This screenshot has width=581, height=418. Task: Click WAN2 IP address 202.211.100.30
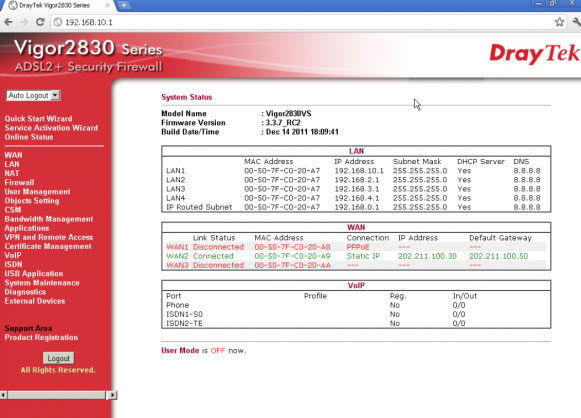point(427,256)
